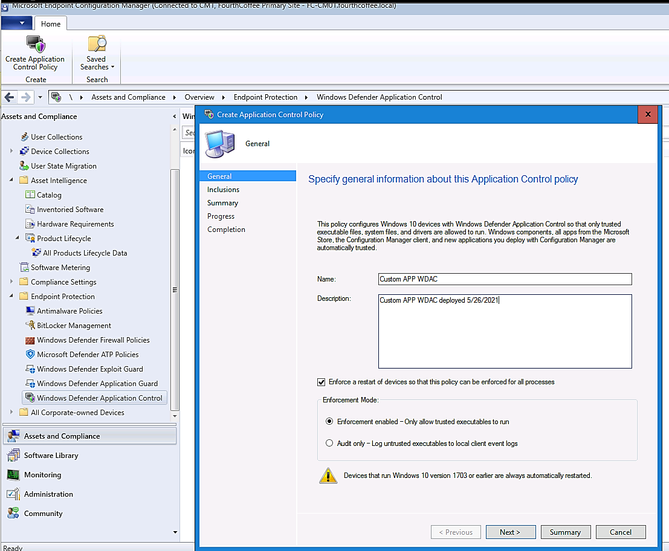Click Overview in the breadcrumb
669x551 pixels.
pos(199,97)
